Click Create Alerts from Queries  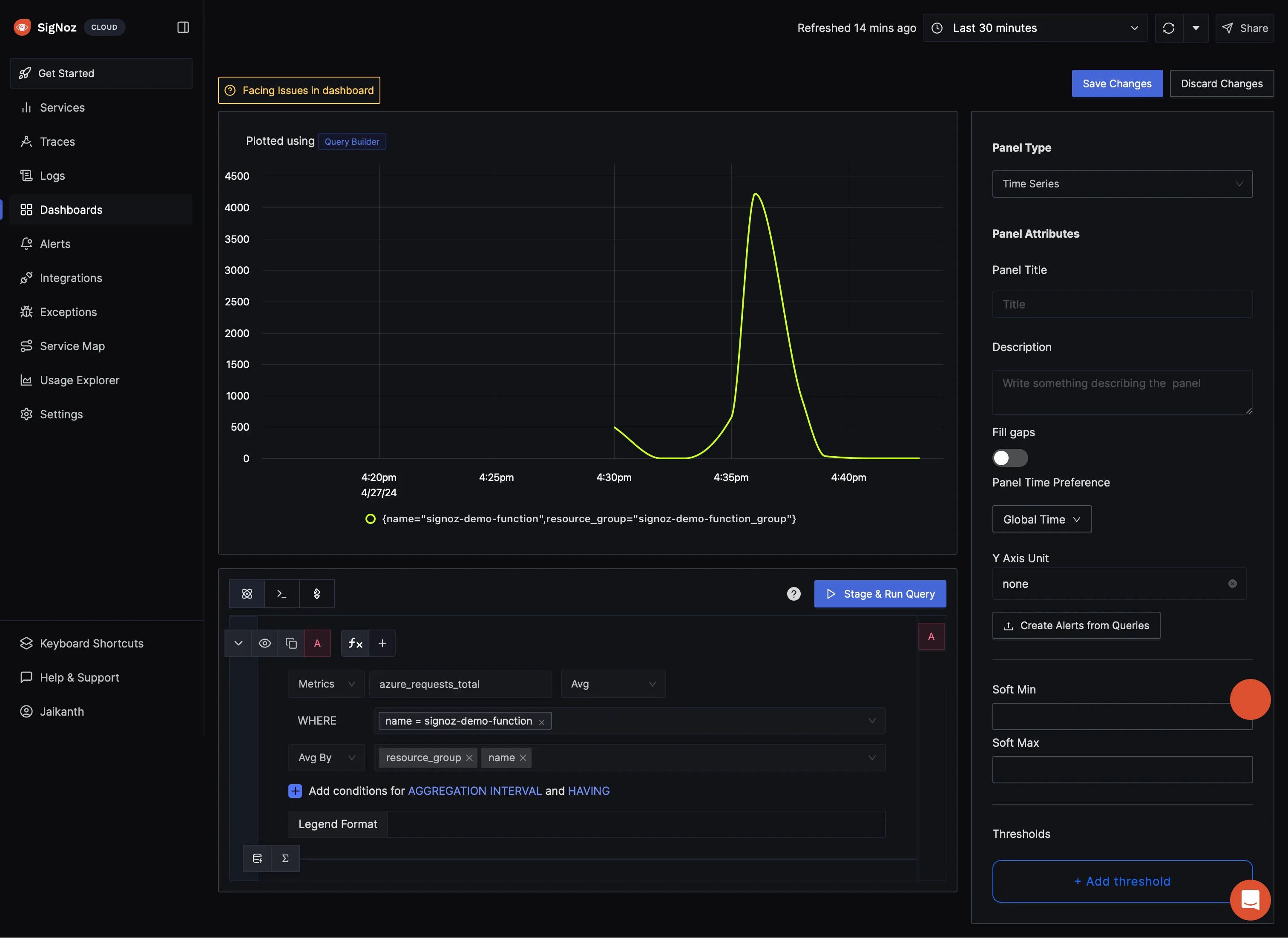(1076, 626)
